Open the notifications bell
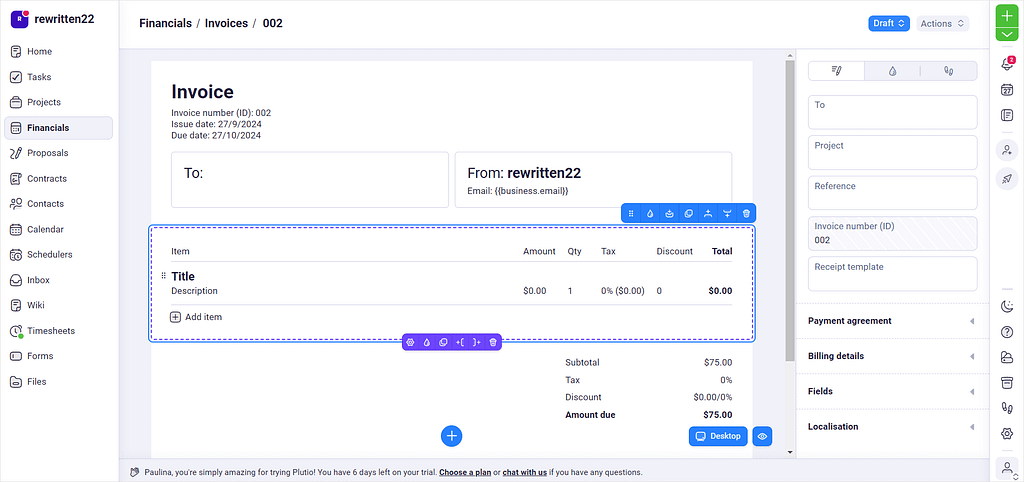 [1007, 63]
